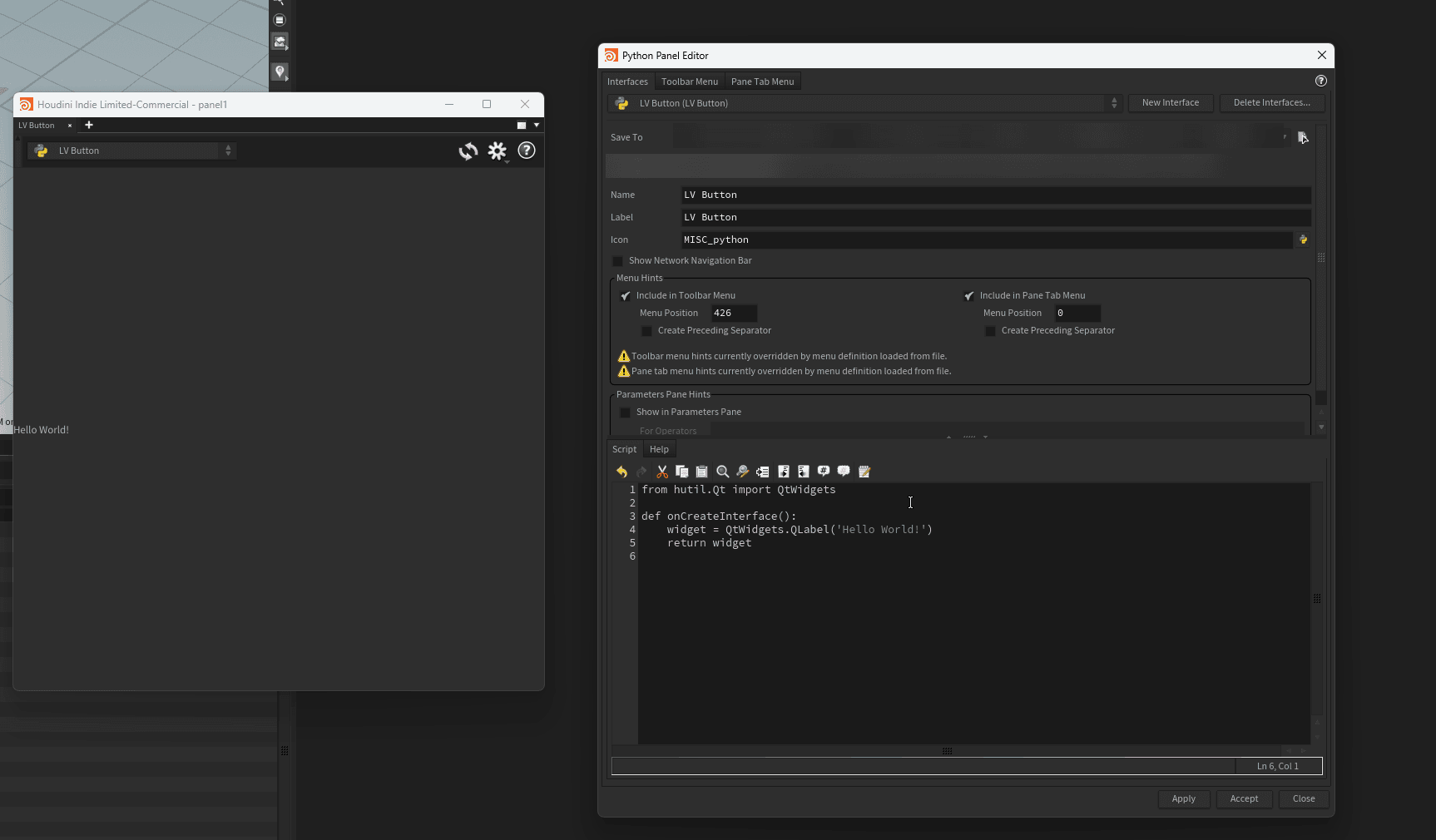Open script in external editor notepad icon
Image resolution: width=1436 pixels, height=840 pixels.
[864, 472]
